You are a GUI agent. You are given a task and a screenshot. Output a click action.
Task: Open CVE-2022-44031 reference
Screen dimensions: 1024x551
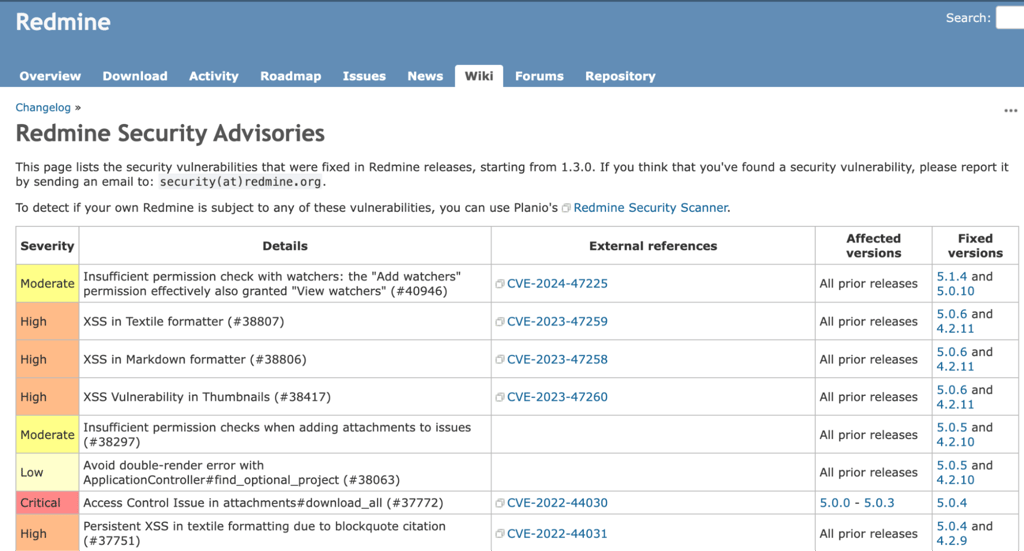click(x=557, y=533)
